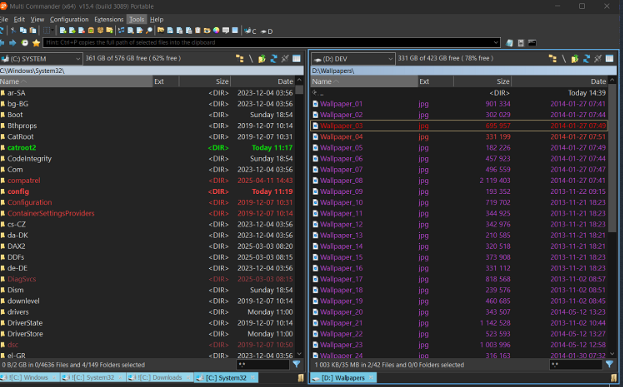This screenshot has width=623, height=387.
Task: Click the color wheel toolbar icon
Action: 216,30
